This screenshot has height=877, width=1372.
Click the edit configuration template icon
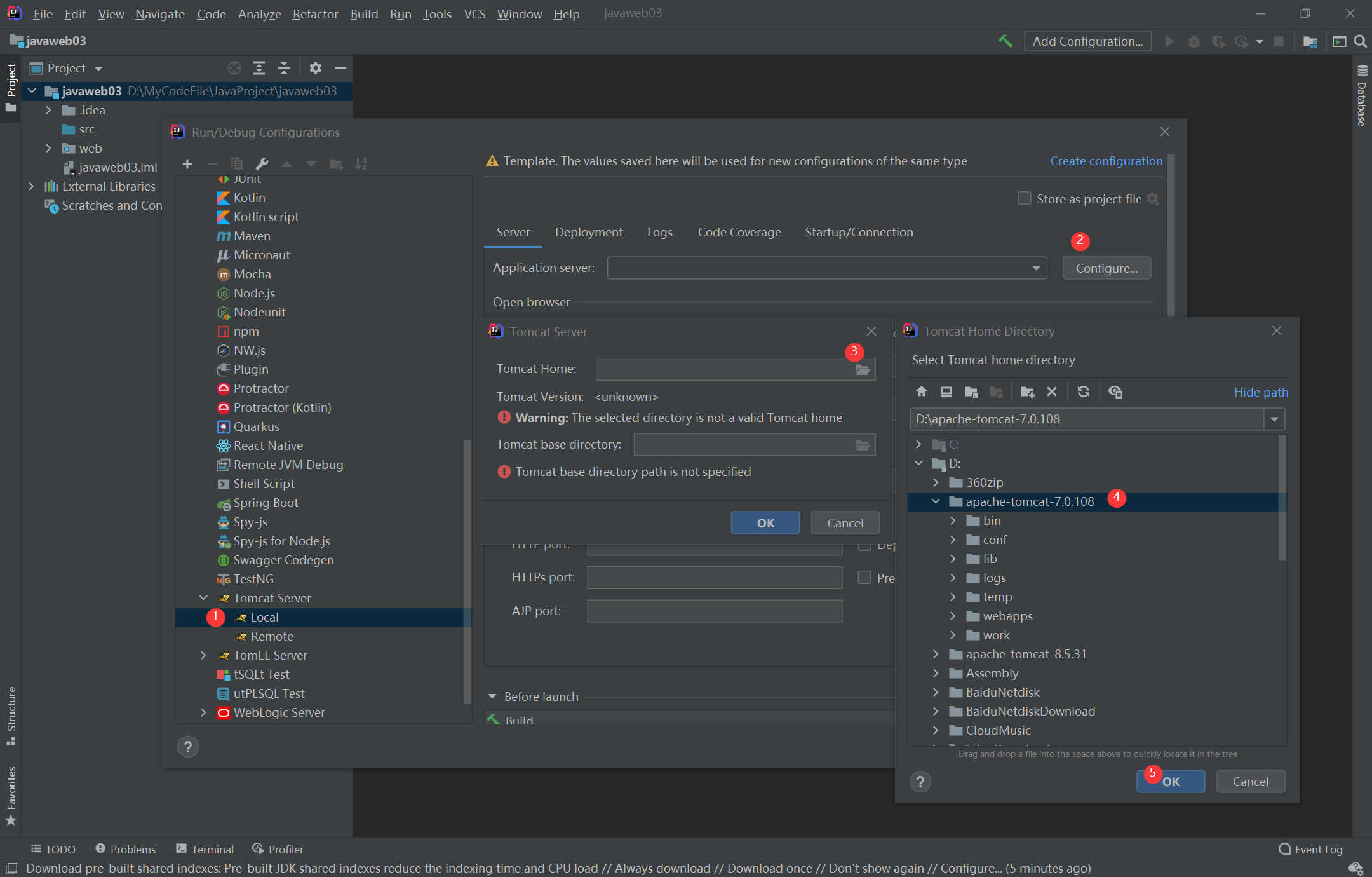click(262, 163)
